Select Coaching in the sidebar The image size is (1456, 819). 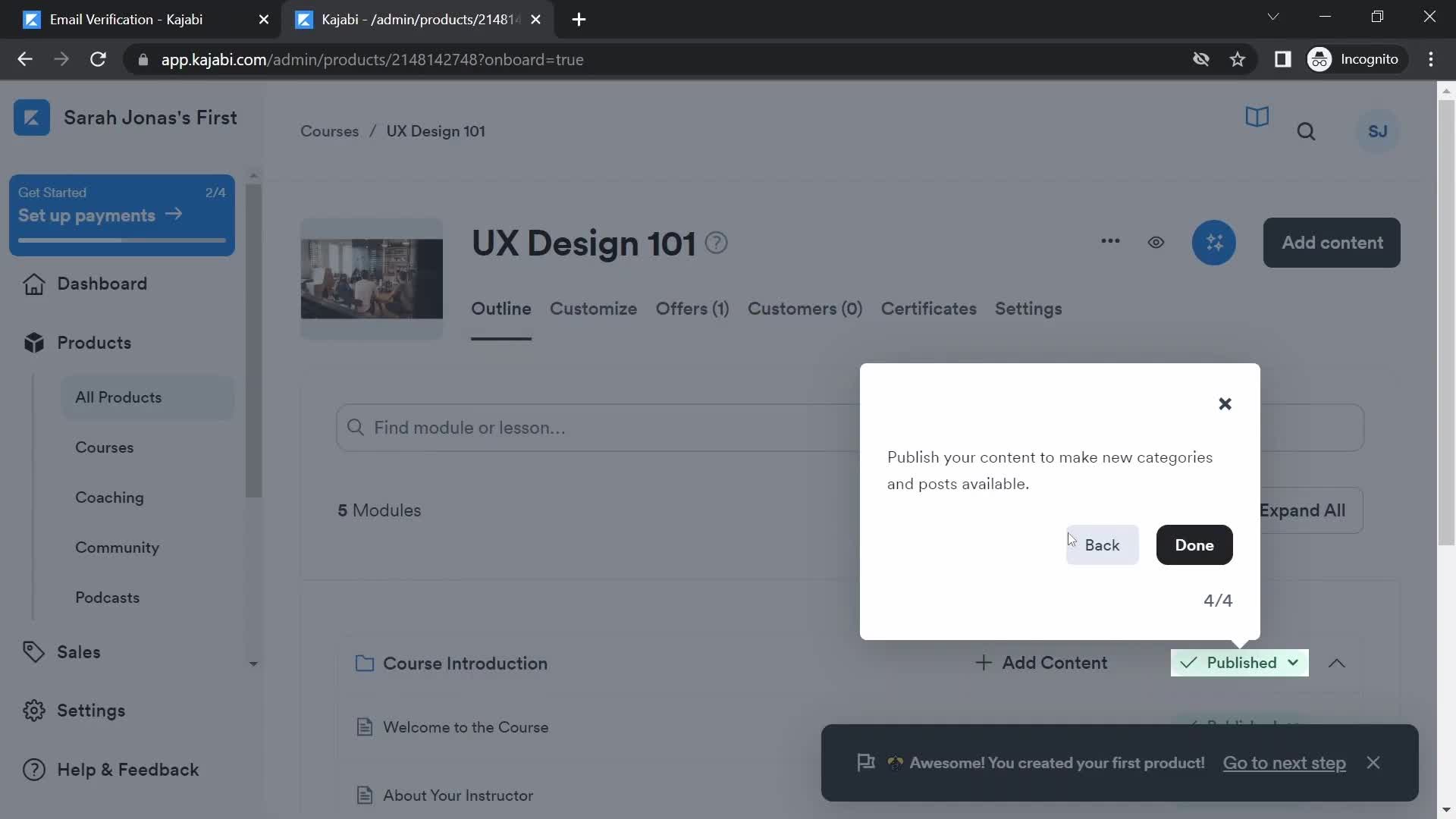coord(109,497)
